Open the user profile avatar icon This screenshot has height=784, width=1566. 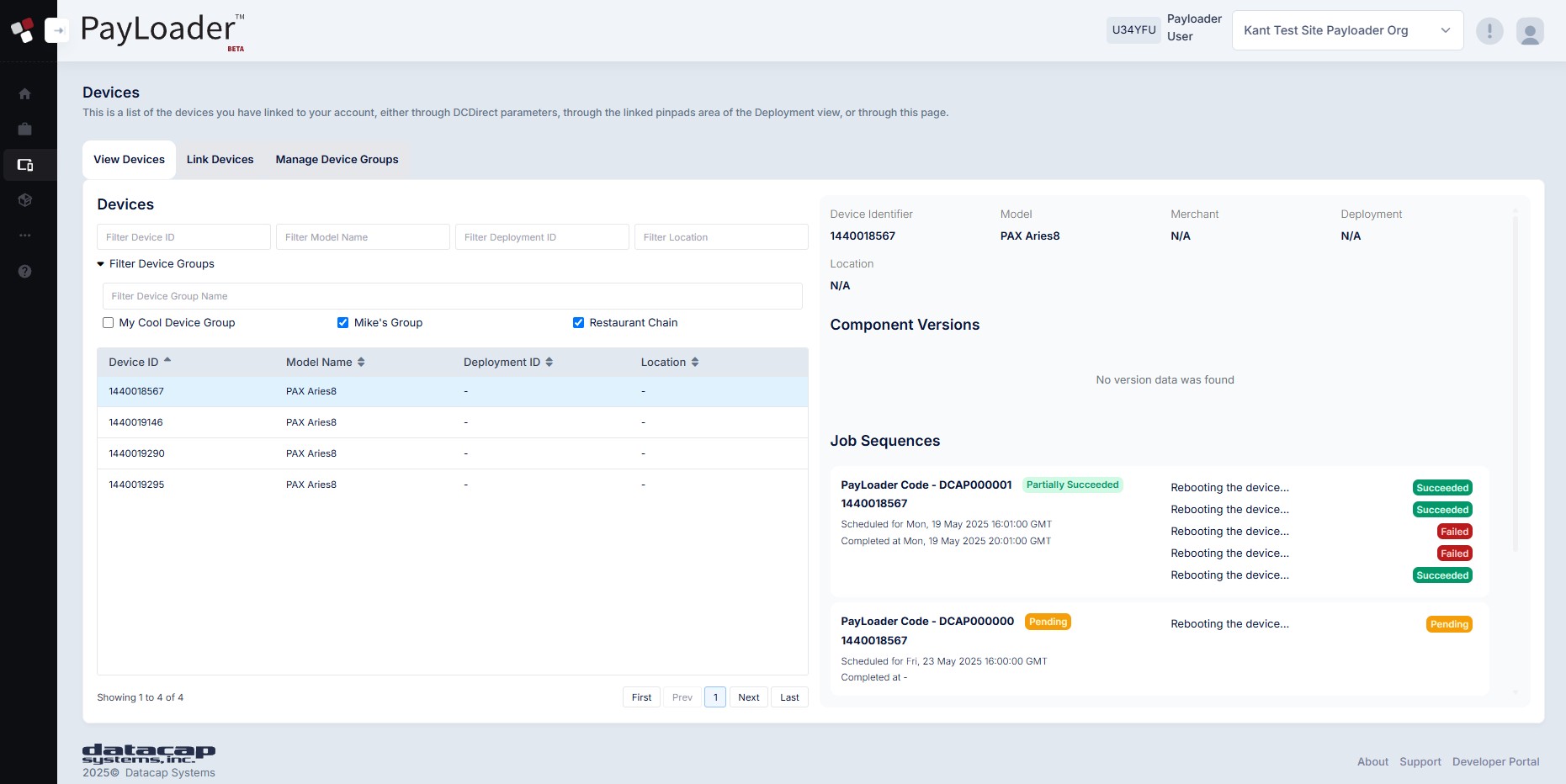click(x=1530, y=31)
